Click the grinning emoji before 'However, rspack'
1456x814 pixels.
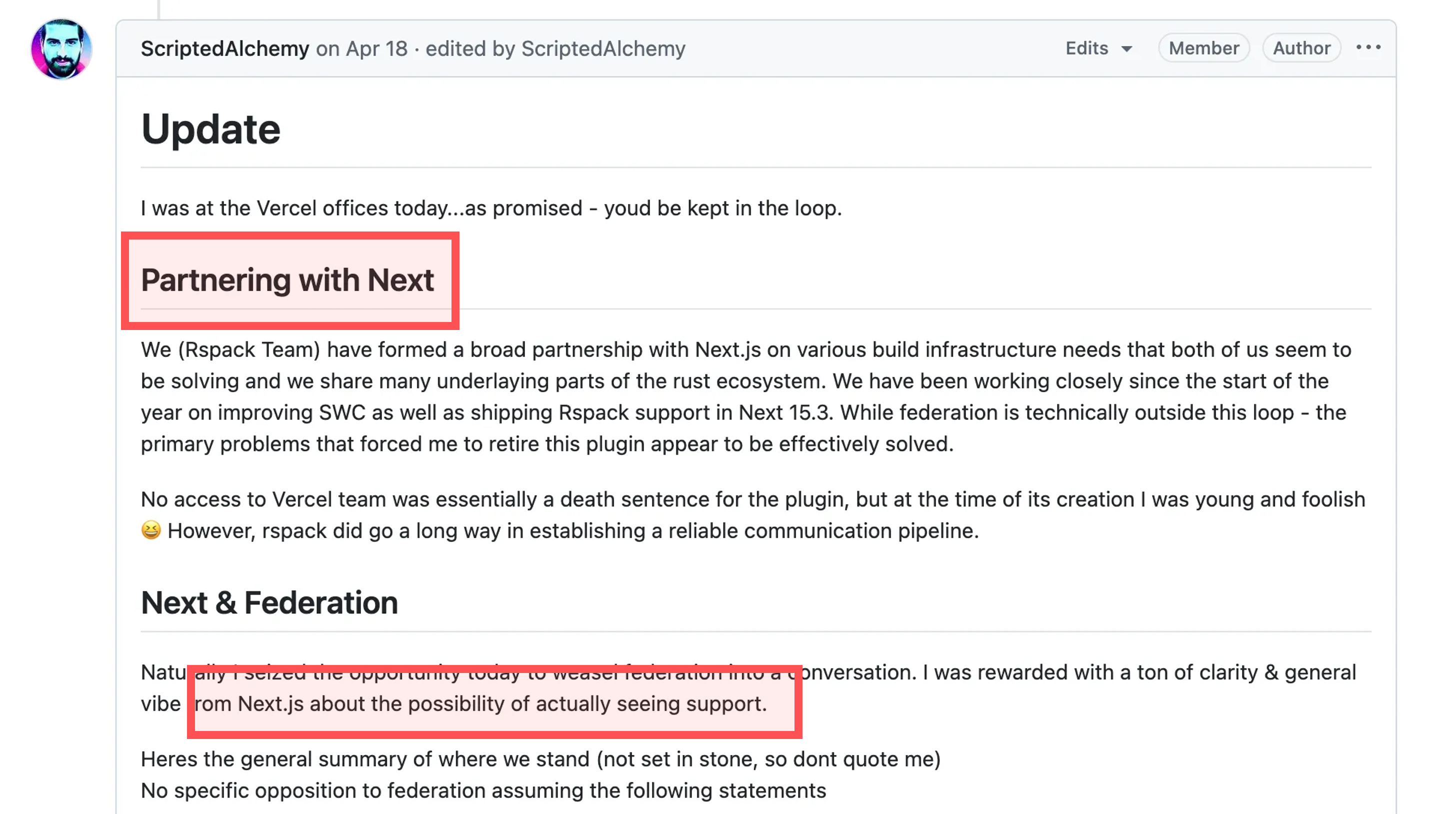pos(151,530)
